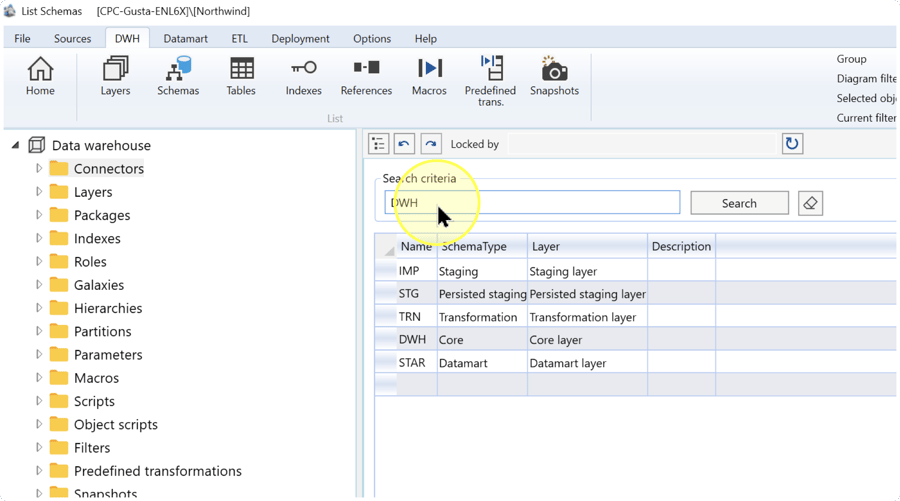Click the refresh icon next to Locked by
Image resolution: width=900 pixels, height=501 pixels.
tap(792, 143)
